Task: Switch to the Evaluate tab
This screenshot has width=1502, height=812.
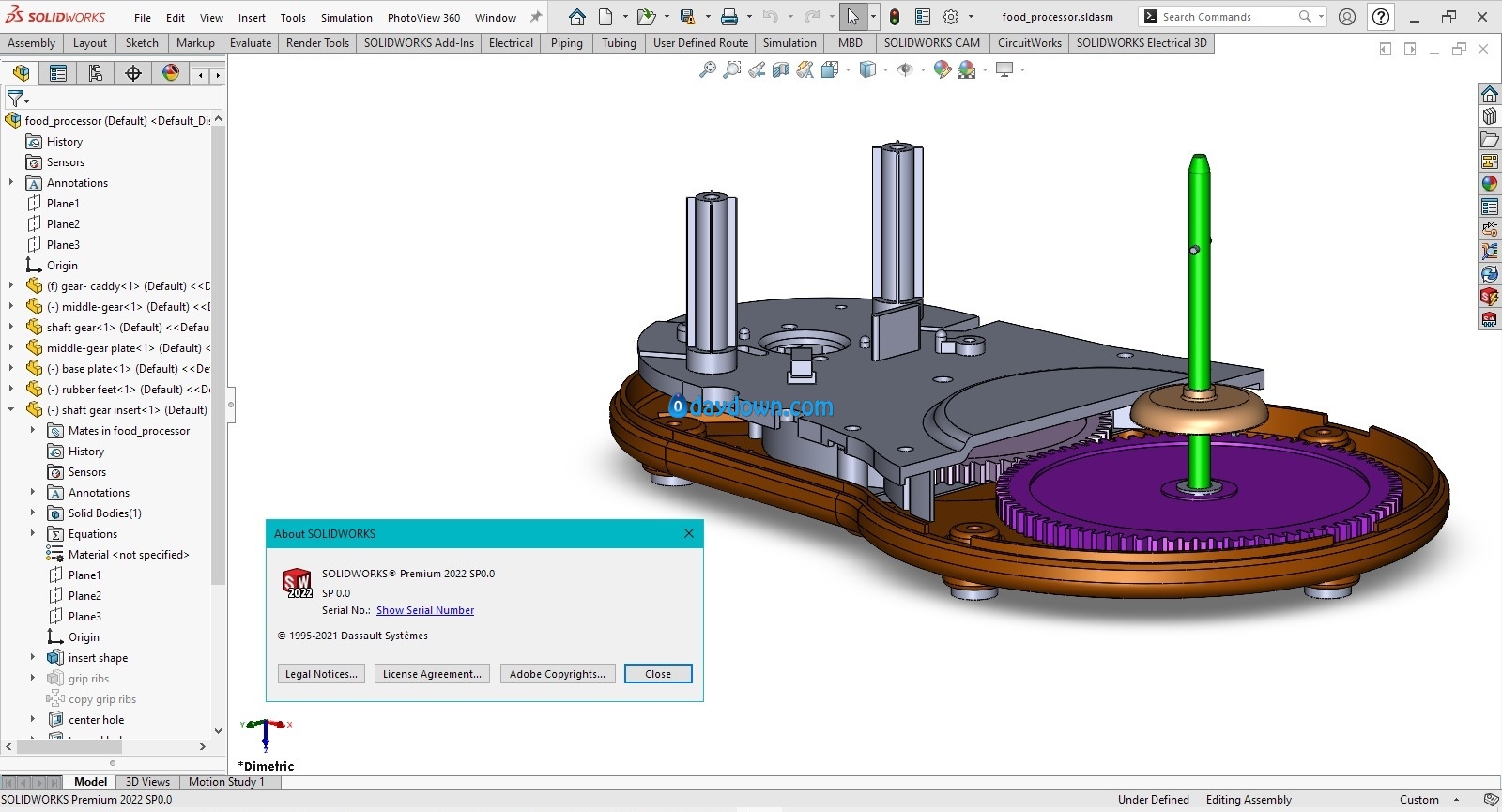Action: point(251,43)
